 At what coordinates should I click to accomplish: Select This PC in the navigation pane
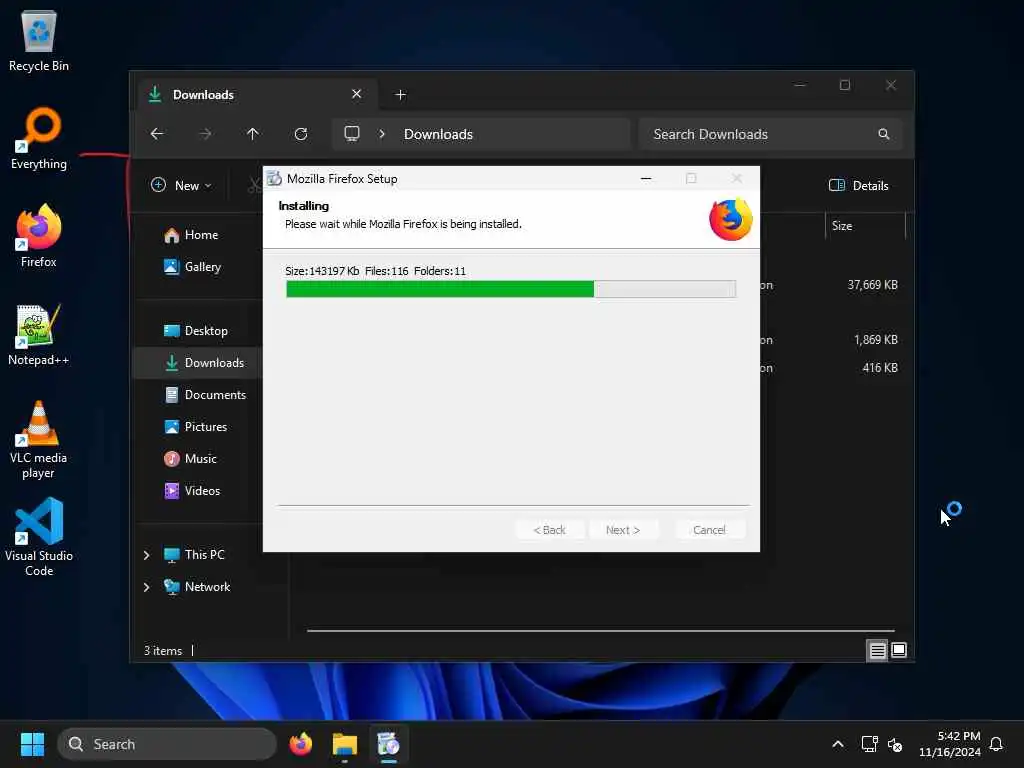point(204,554)
